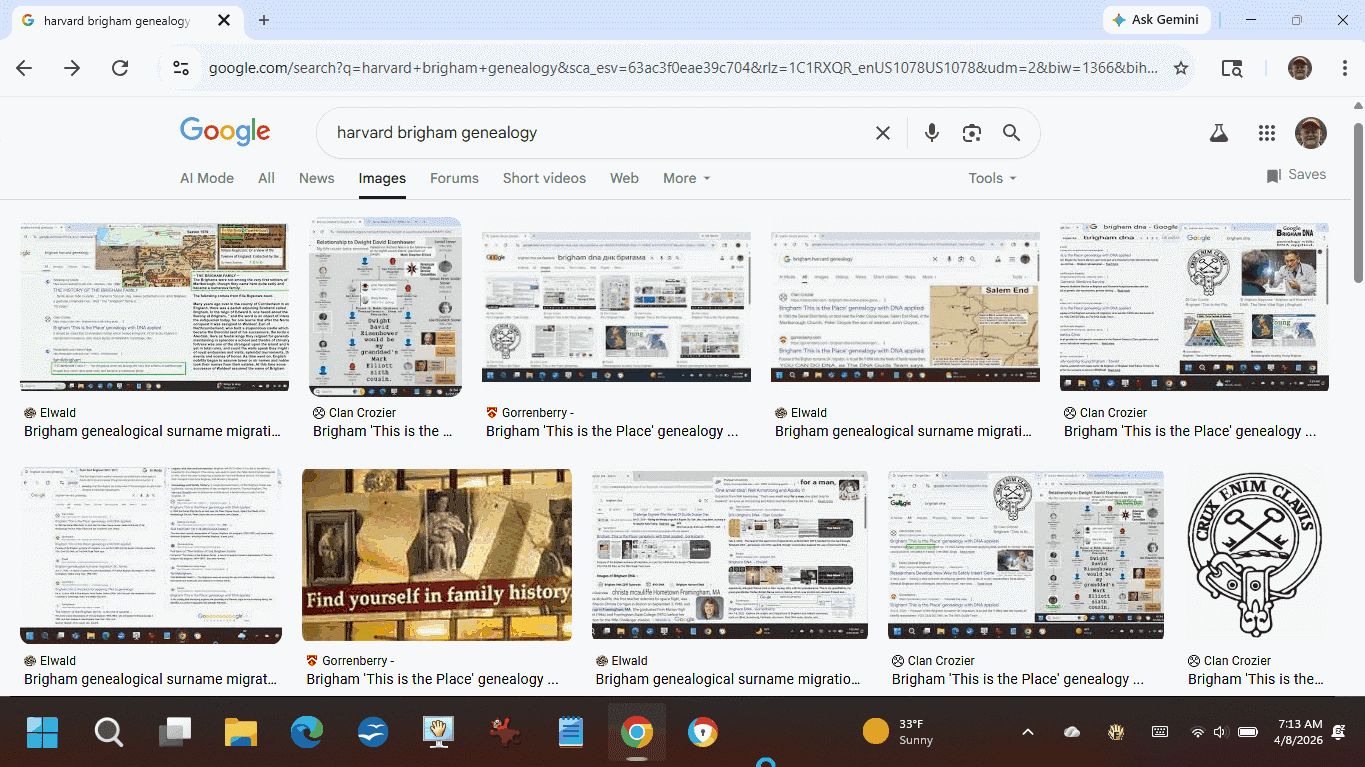The width and height of the screenshot is (1365, 767).
Task: Click the magnifier search submit icon
Action: point(1011,133)
